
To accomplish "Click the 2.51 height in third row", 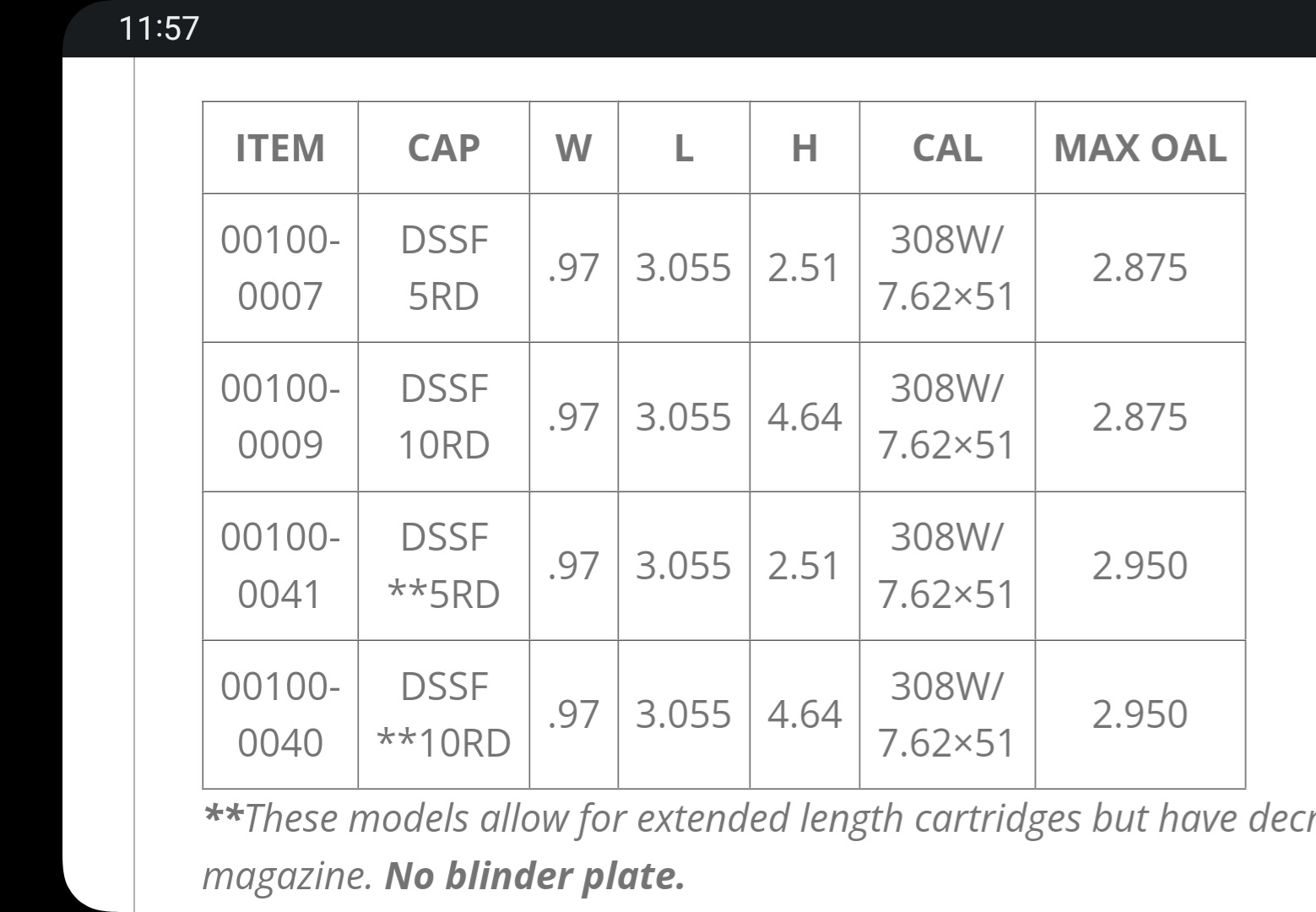I will (804, 566).
